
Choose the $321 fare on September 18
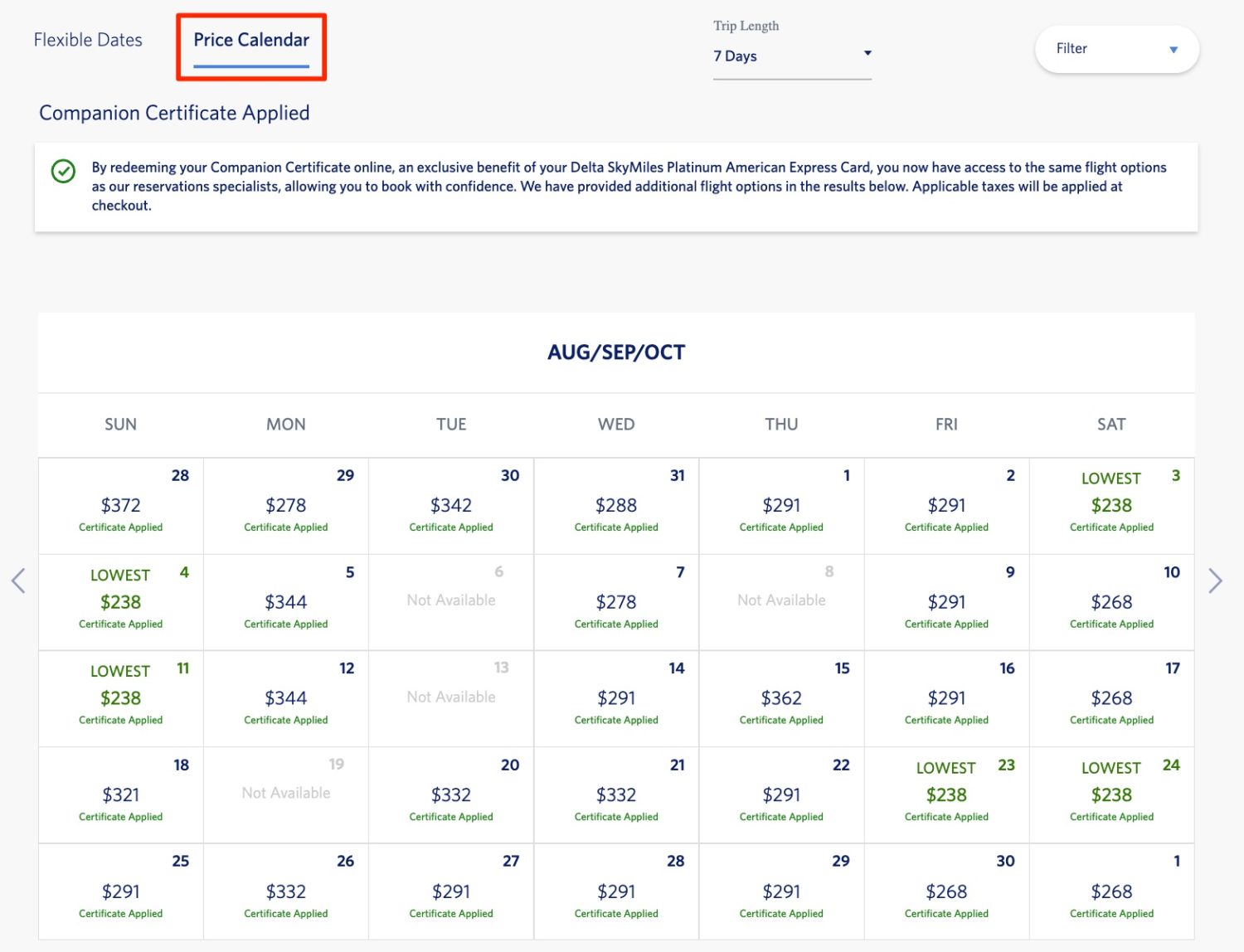pyautogui.click(x=120, y=794)
